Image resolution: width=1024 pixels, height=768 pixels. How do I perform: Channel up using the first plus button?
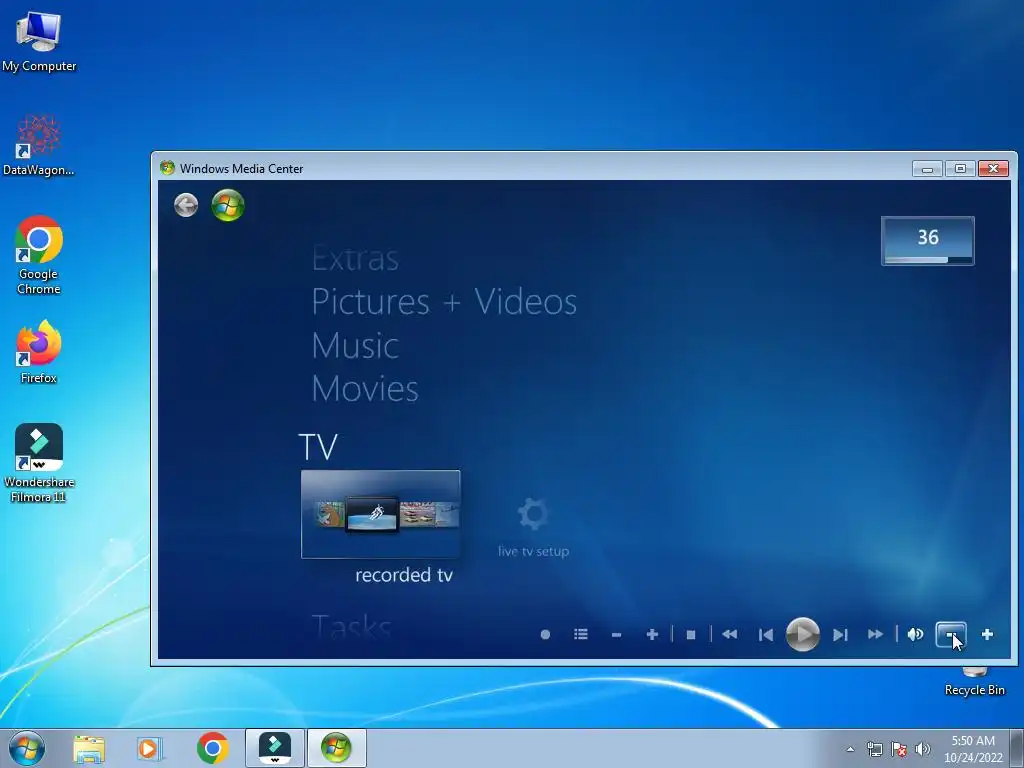(652, 634)
